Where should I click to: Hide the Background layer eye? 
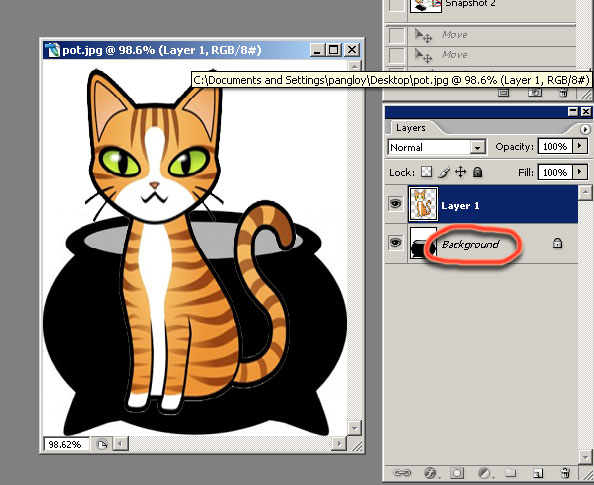(x=395, y=242)
